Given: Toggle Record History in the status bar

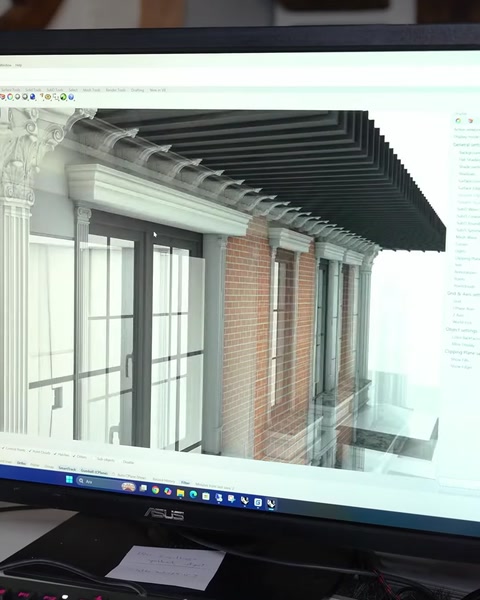Looking at the screenshot, I should pos(163,480).
